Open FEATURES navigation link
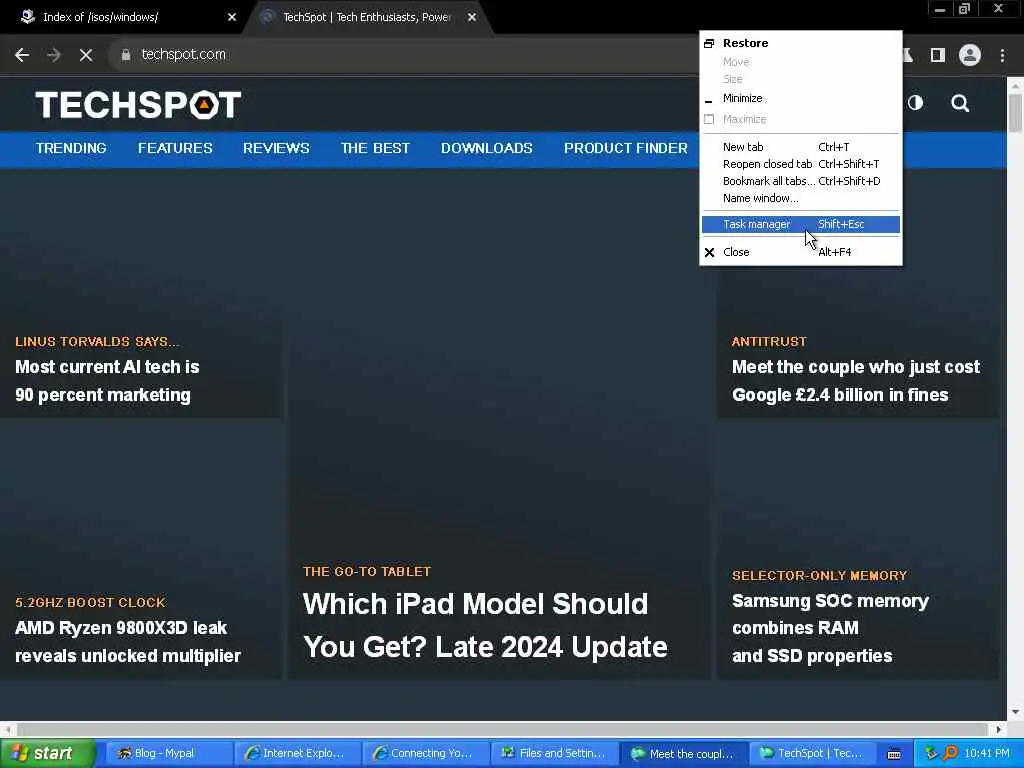Image resolution: width=1024 pixels, height=768 pixels. (175, 148)
